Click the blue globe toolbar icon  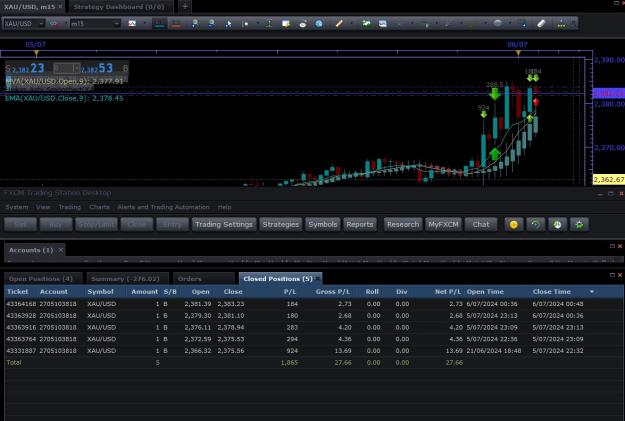[319, 24]
